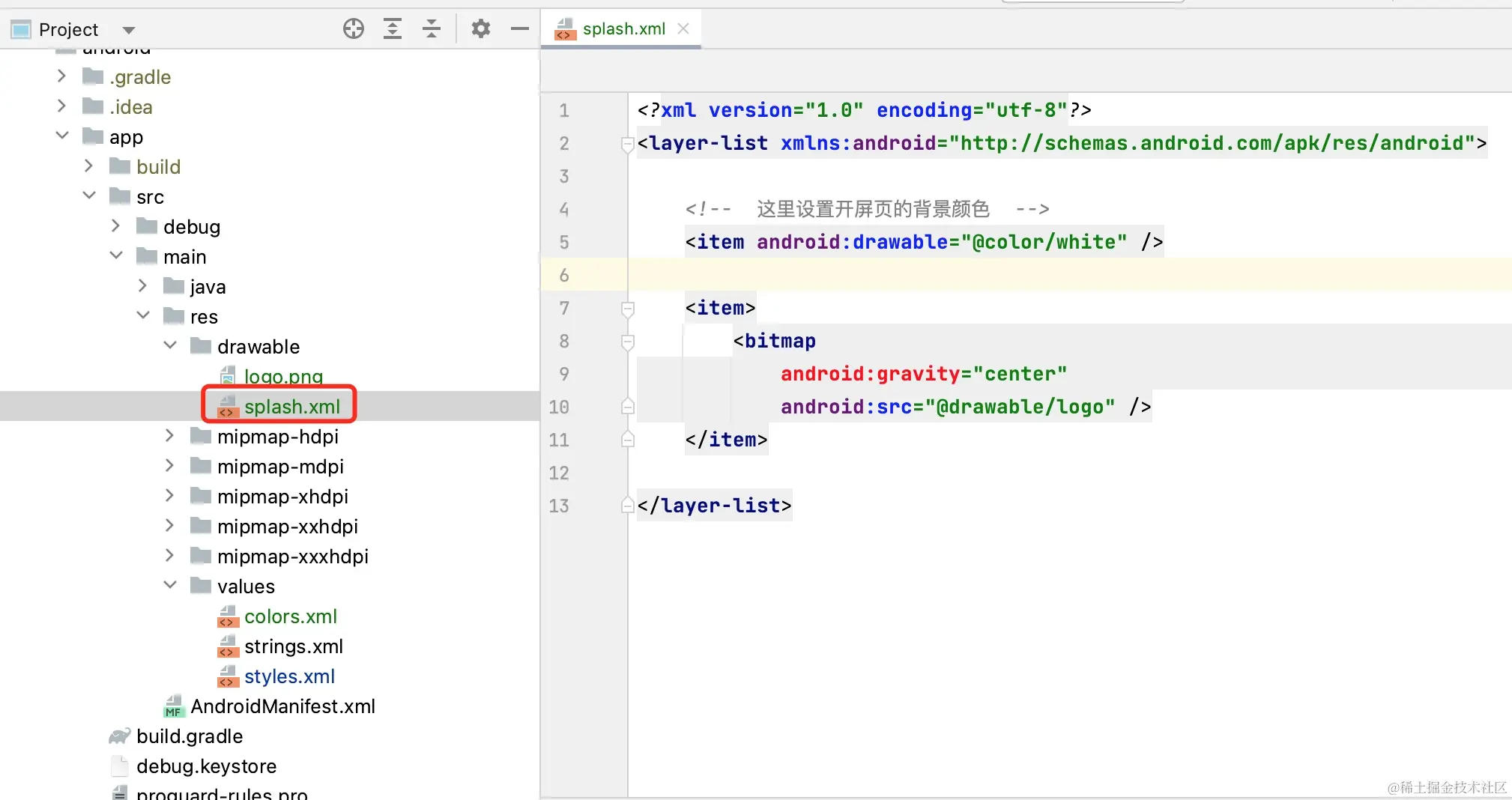
Task: Click the .idea folder icon
Action: tap(93, 106)
